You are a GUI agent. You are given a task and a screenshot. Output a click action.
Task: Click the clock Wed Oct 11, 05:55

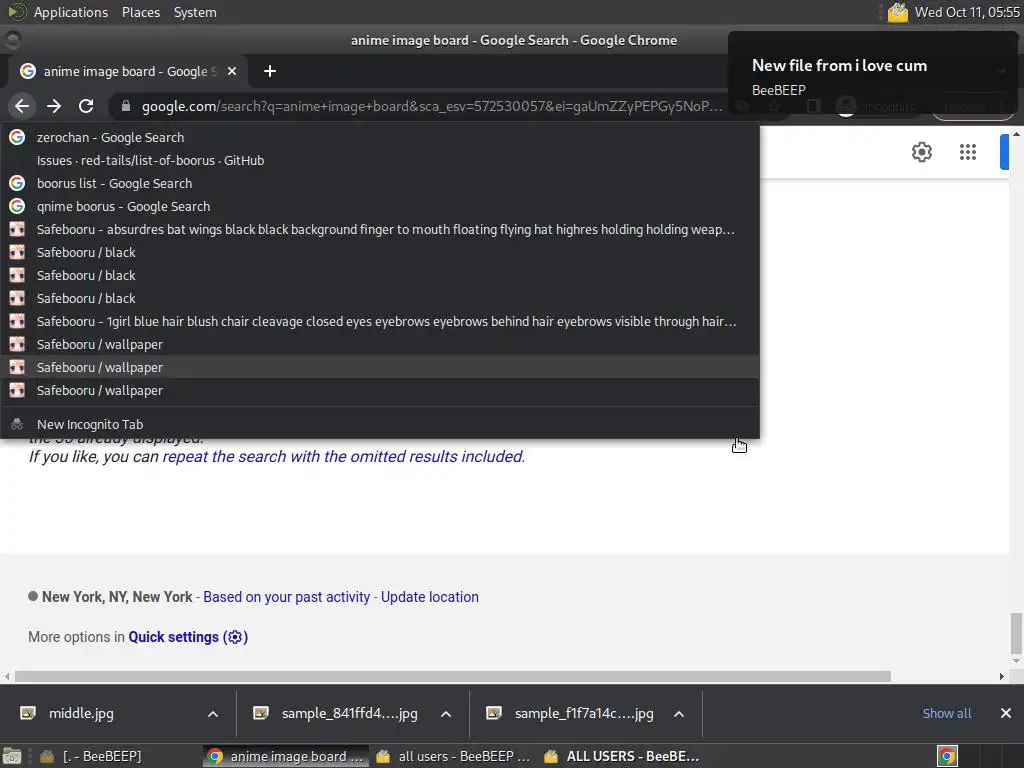point(967,12)
